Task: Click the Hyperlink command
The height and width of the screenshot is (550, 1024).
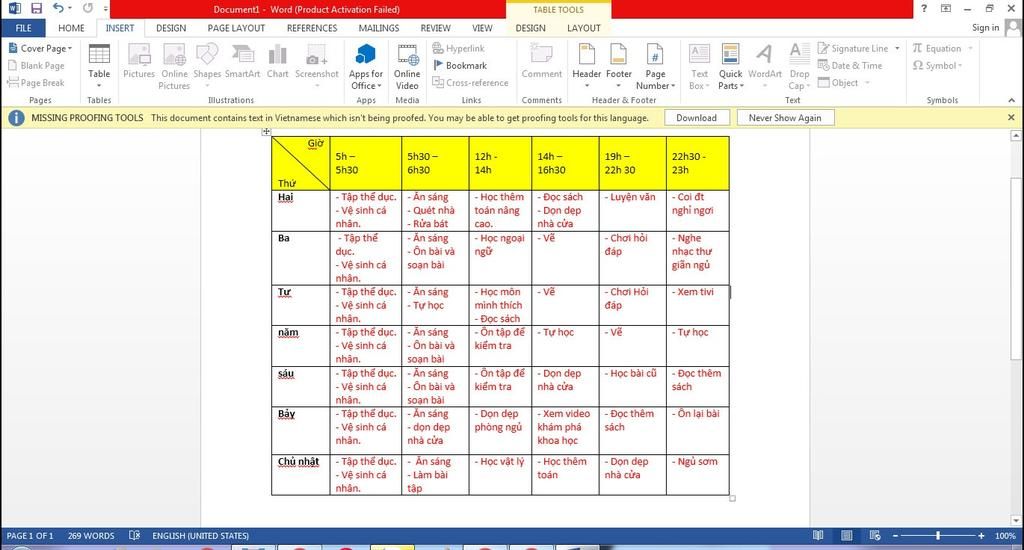Action: 458,48
